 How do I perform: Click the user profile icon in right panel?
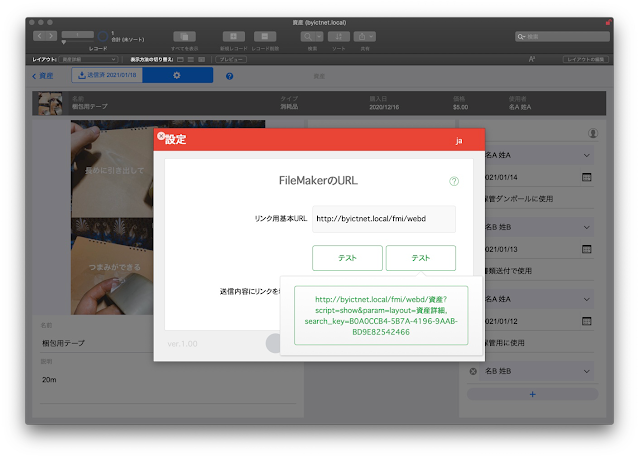point(593,133)
